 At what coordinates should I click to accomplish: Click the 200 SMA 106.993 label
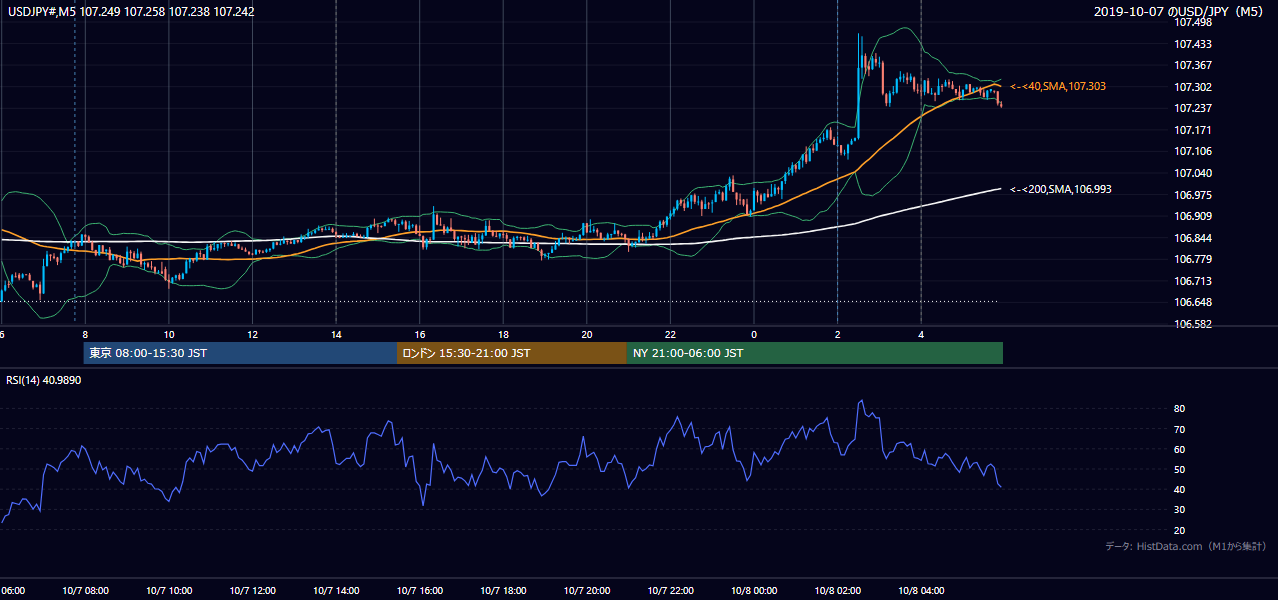point(1061,189)
